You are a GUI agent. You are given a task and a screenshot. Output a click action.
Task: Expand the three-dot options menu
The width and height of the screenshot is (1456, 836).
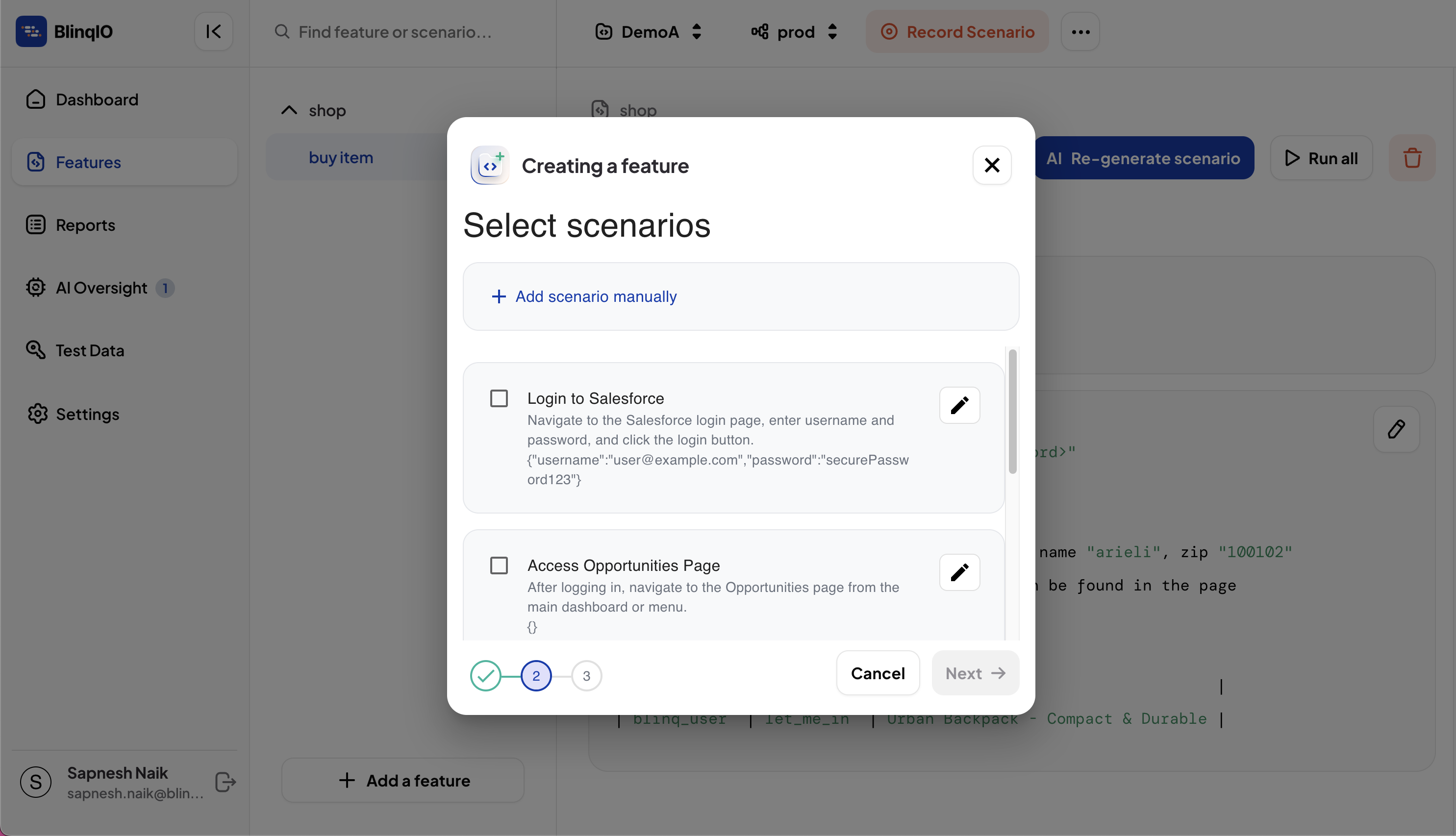(1081, 31)
